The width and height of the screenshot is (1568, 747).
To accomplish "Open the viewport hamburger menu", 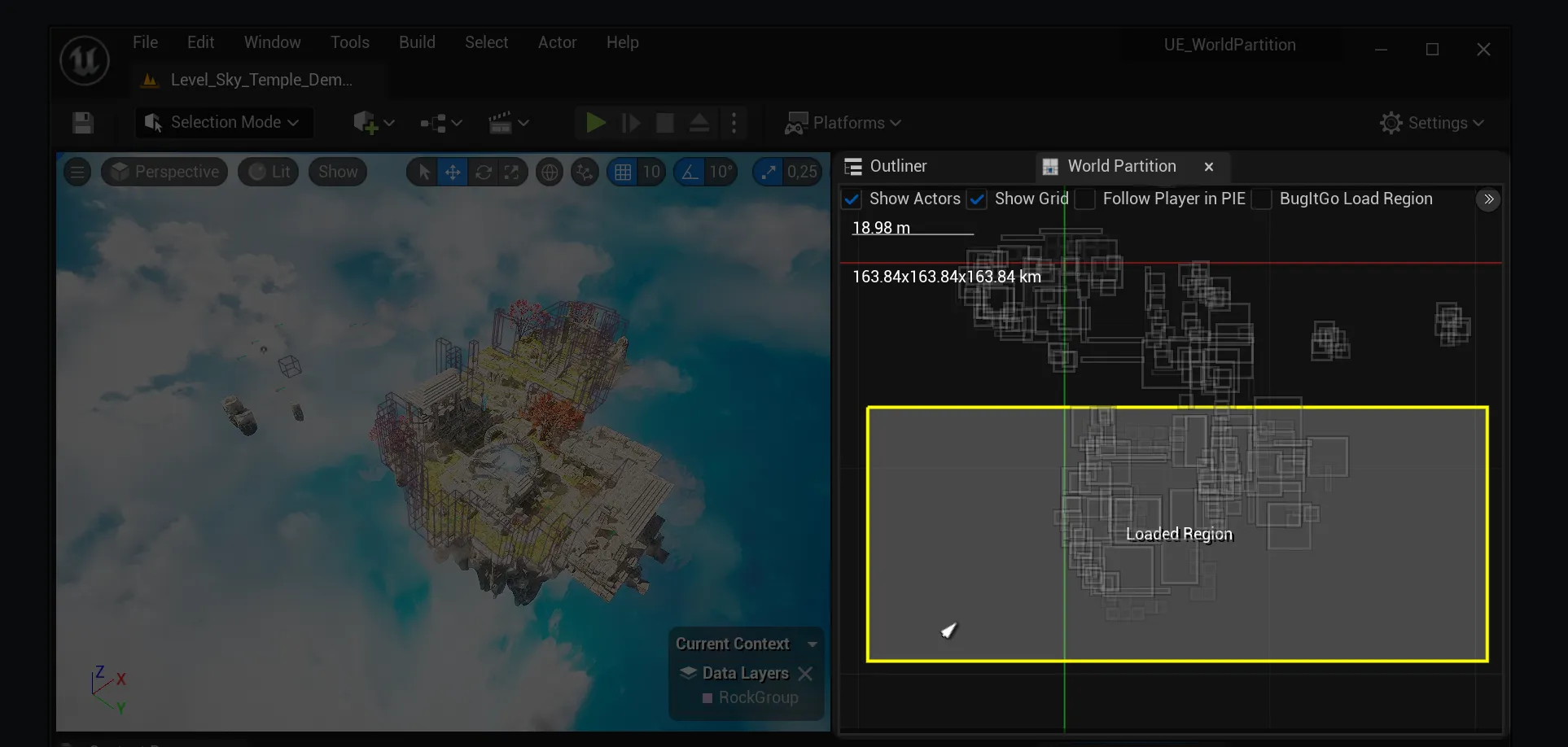I will pos(77,172).
